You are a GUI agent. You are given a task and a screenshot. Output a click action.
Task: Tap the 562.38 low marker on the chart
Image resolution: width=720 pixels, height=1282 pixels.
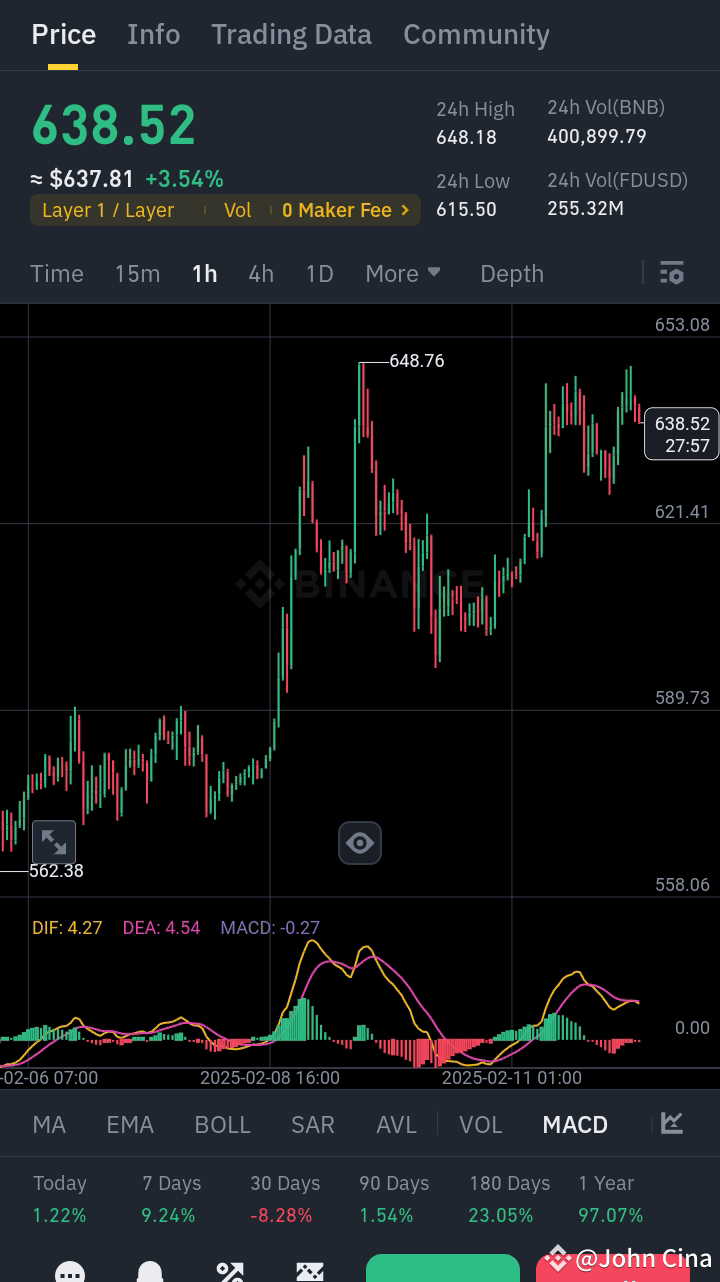click(x=56, y=871)
